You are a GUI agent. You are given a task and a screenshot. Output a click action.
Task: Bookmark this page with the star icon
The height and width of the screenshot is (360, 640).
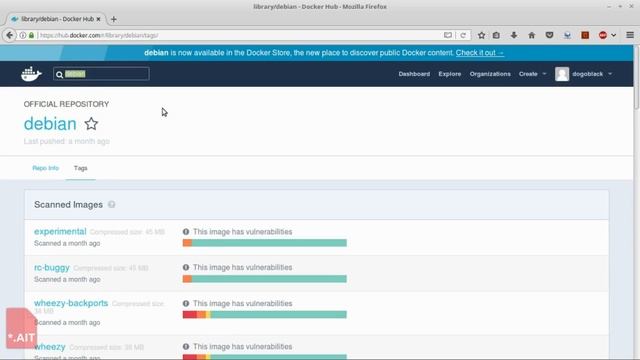tap(482, 35)
